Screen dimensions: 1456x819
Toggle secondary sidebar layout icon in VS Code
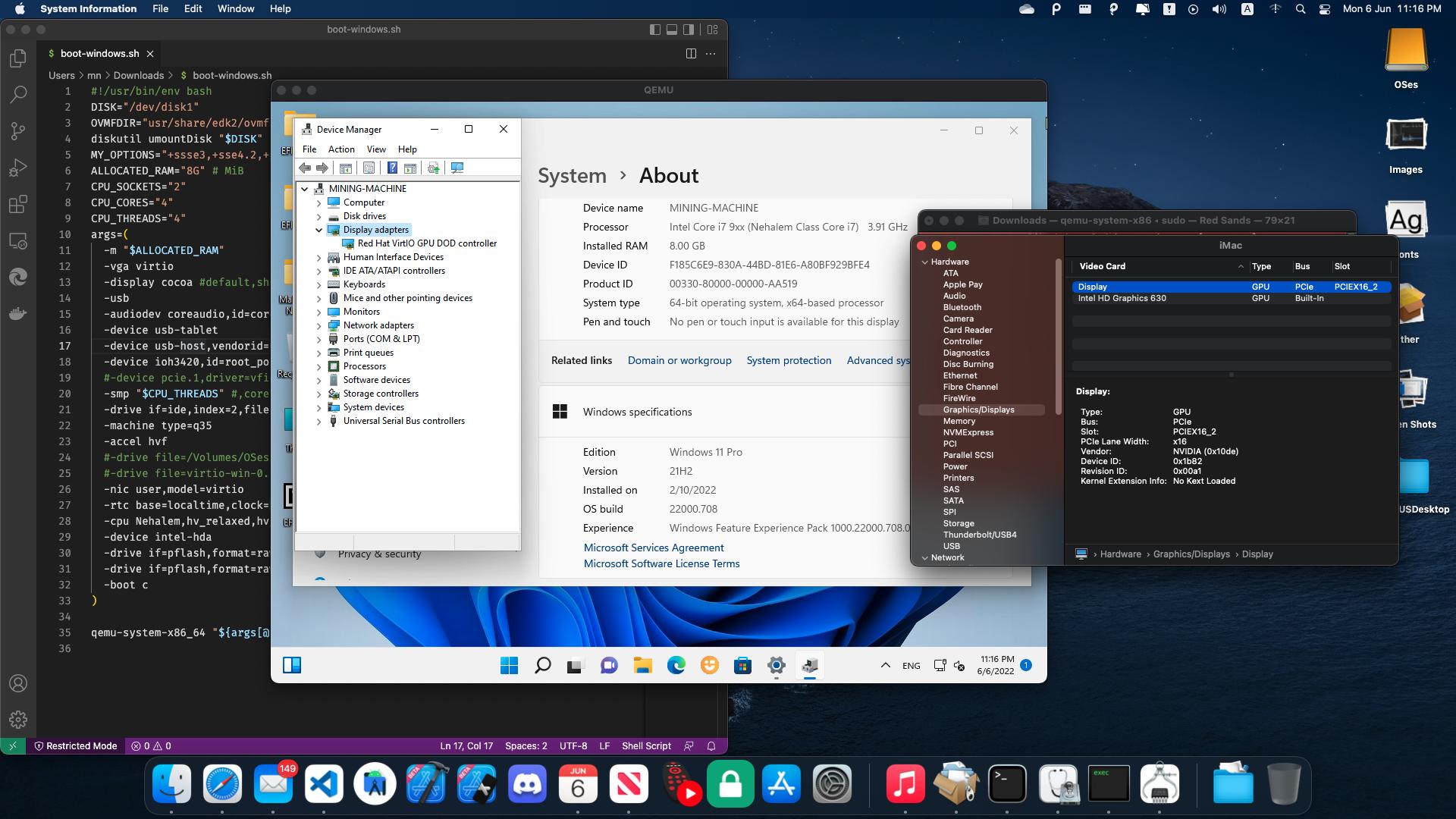coord(689,30)
